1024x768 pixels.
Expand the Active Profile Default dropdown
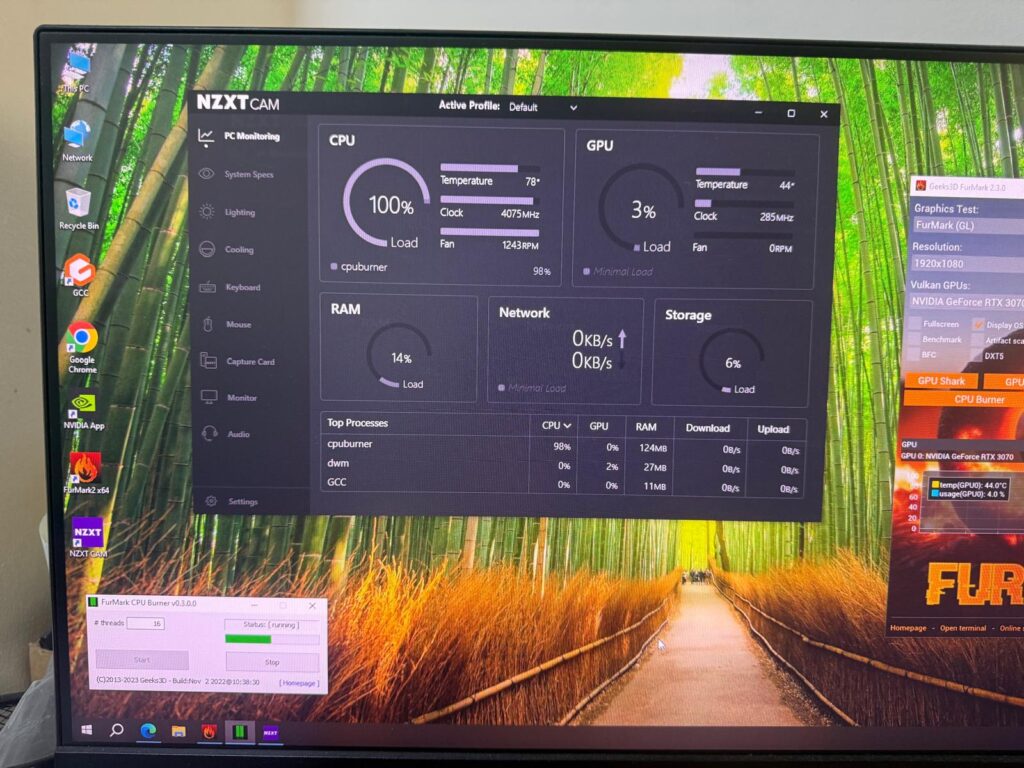543,107
